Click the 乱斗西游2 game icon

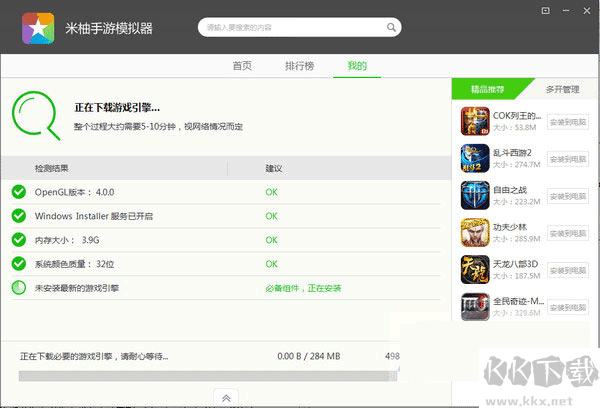tap(475, 158)
